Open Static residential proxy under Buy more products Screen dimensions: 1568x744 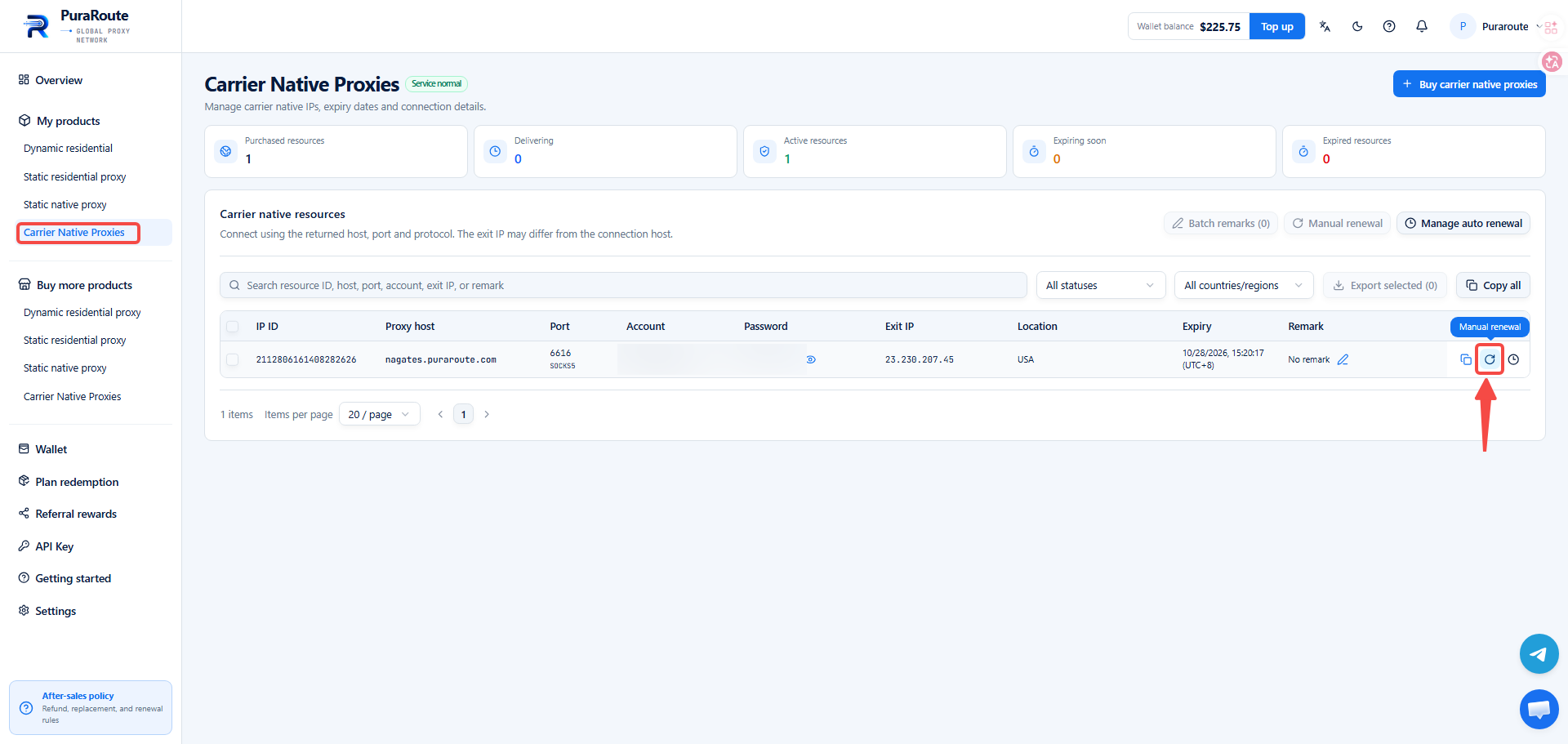tap(74, 341)
